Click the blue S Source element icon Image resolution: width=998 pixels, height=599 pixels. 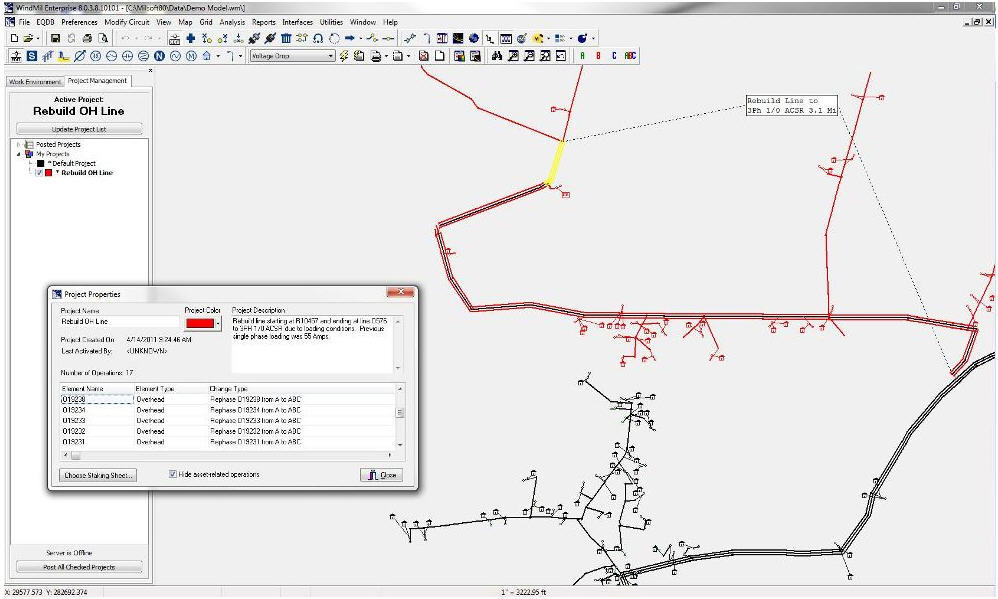pyautogui.click(x=31, y=56)
